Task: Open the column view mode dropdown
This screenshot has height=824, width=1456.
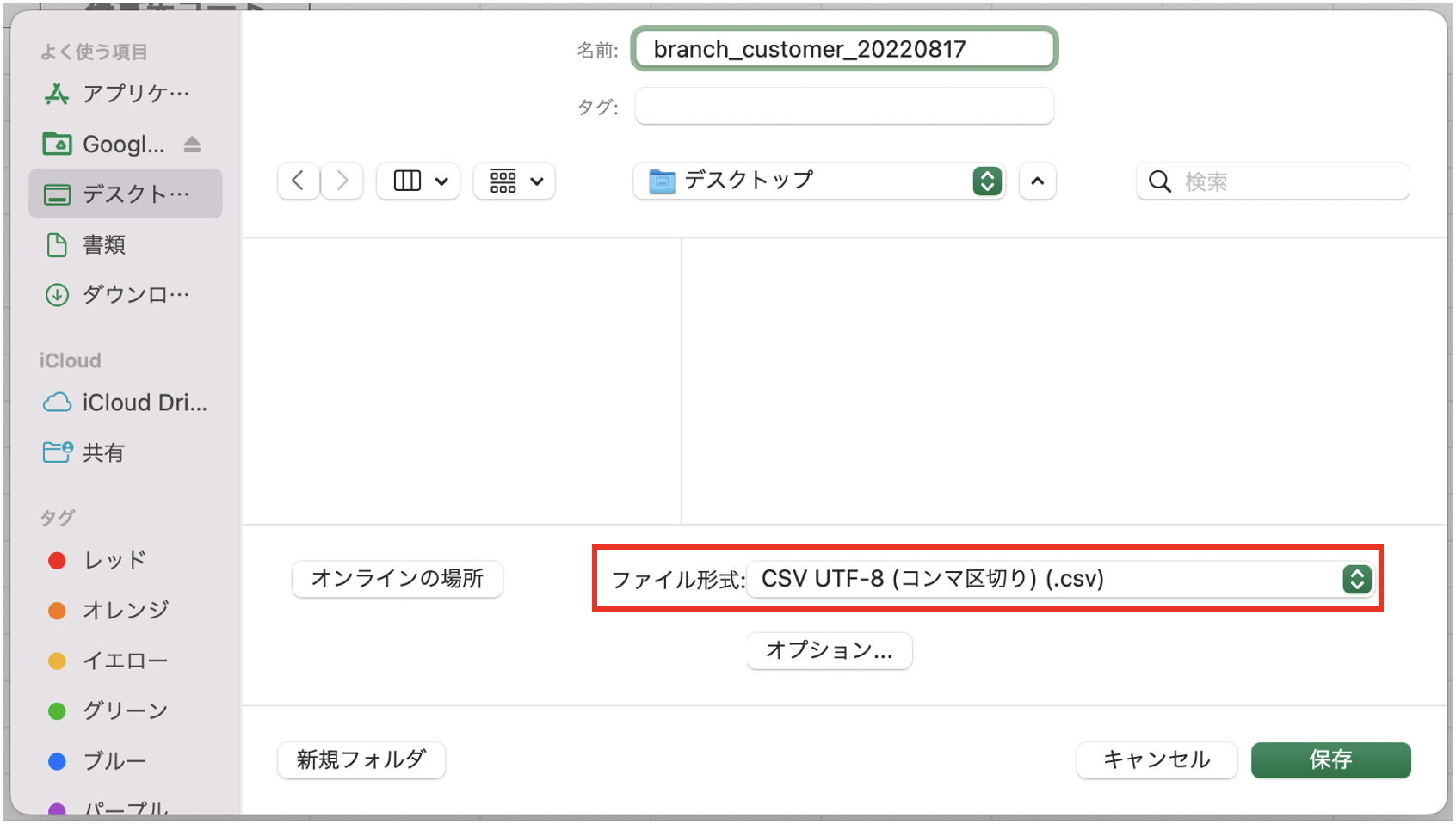Action: click(x=418, y=181)
